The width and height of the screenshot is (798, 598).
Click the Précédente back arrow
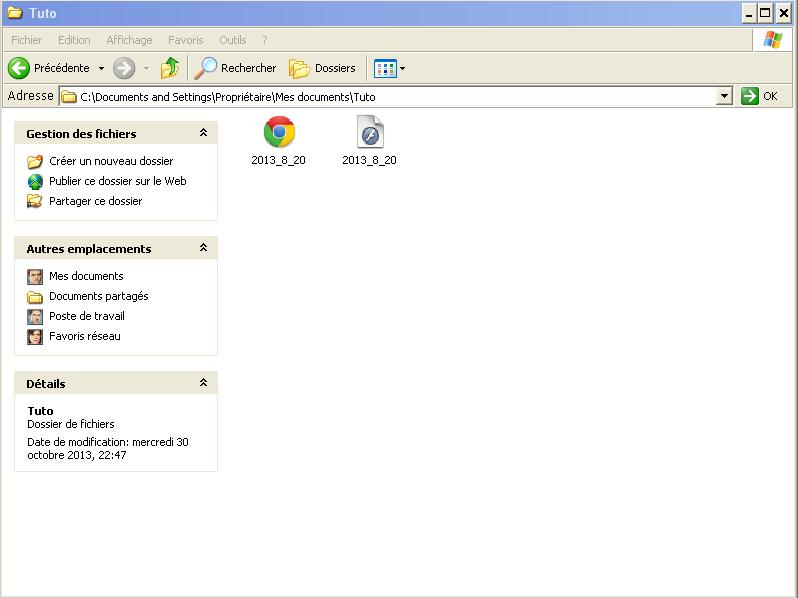pyautogui.click(x=19, y=68)
